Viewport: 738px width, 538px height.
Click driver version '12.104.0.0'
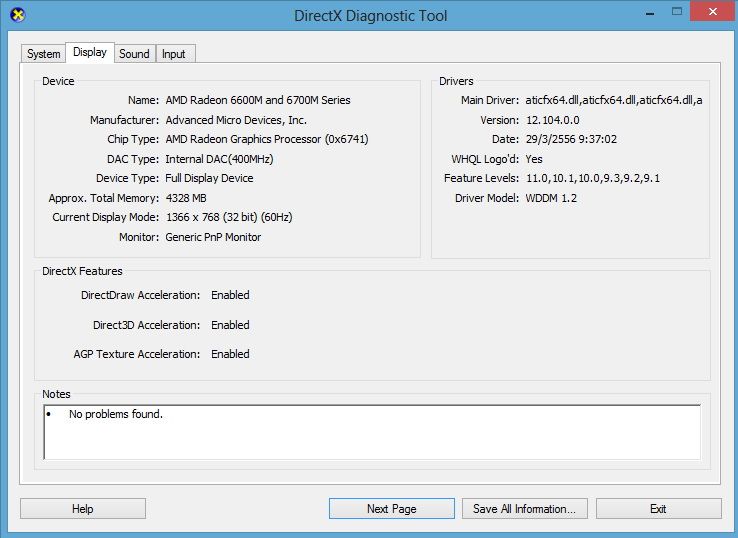click(553, 120)
